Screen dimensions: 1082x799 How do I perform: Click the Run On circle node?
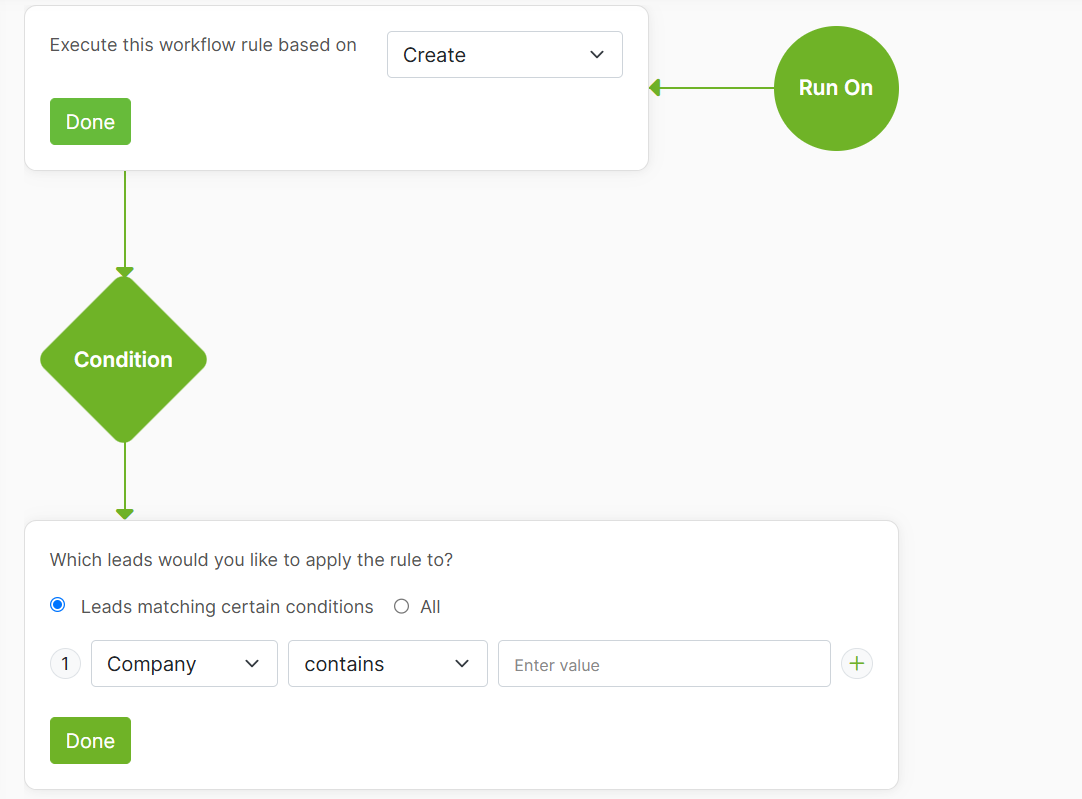pos(836,88)
